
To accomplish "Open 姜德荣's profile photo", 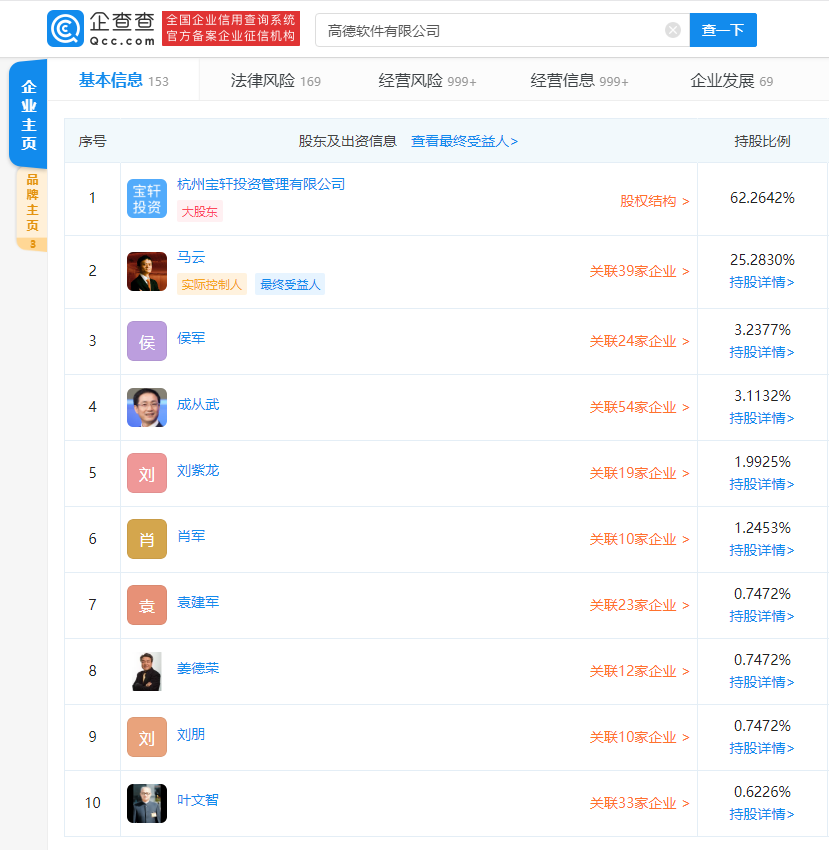I will pyautogui.click(x=147, y=671).
